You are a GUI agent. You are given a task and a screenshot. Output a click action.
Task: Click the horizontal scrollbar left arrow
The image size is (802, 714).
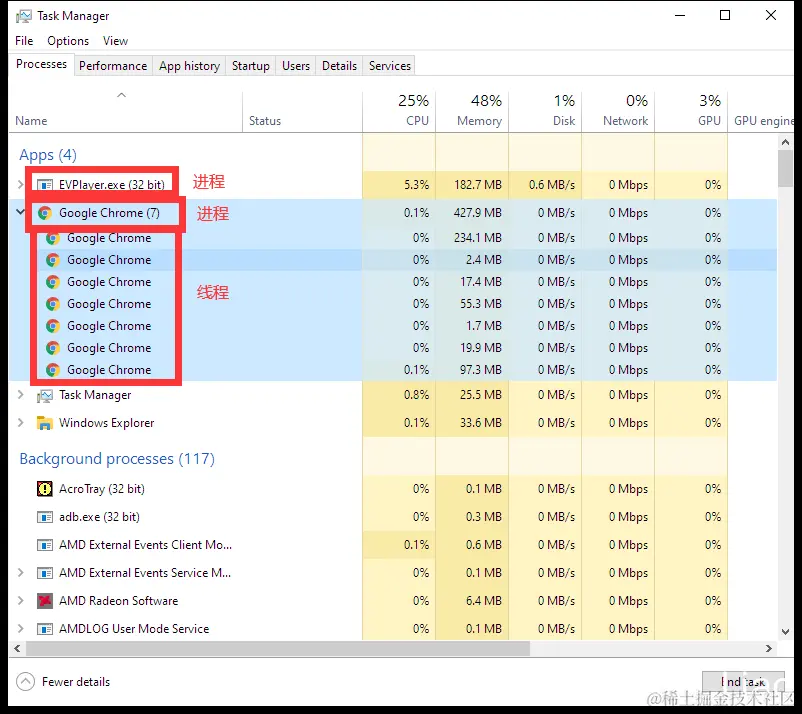point(17,649)
